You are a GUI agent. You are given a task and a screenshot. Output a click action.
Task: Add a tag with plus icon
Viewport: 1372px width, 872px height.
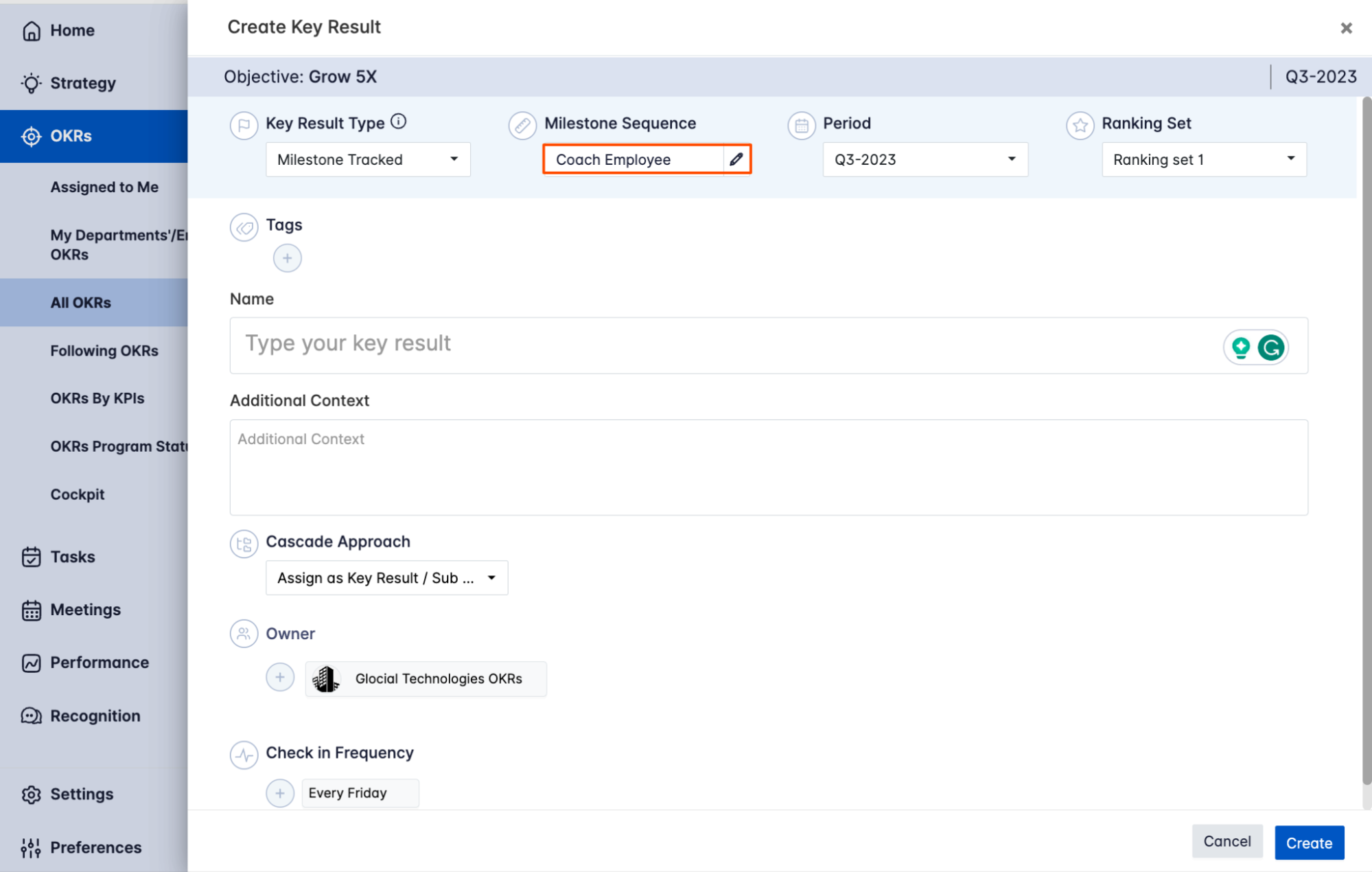pos(287,258)
